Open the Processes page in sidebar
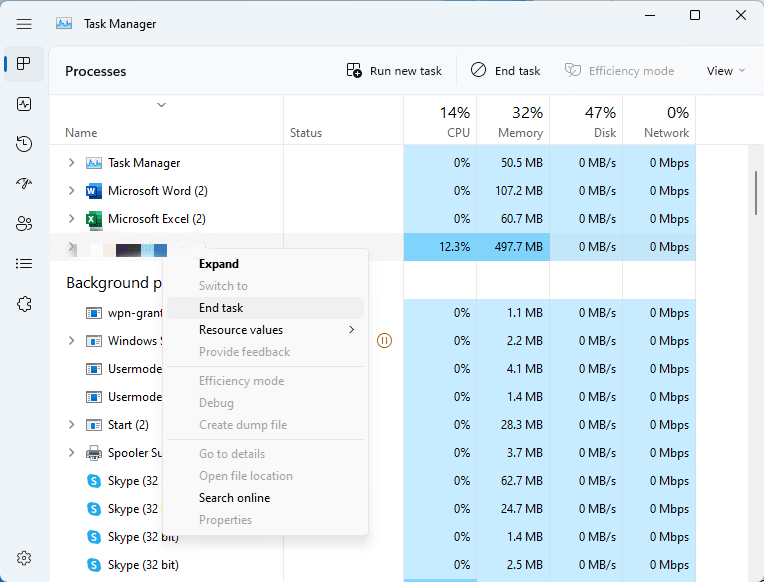The height and width of the screenshot is (582, 764). tap(23, 63)
